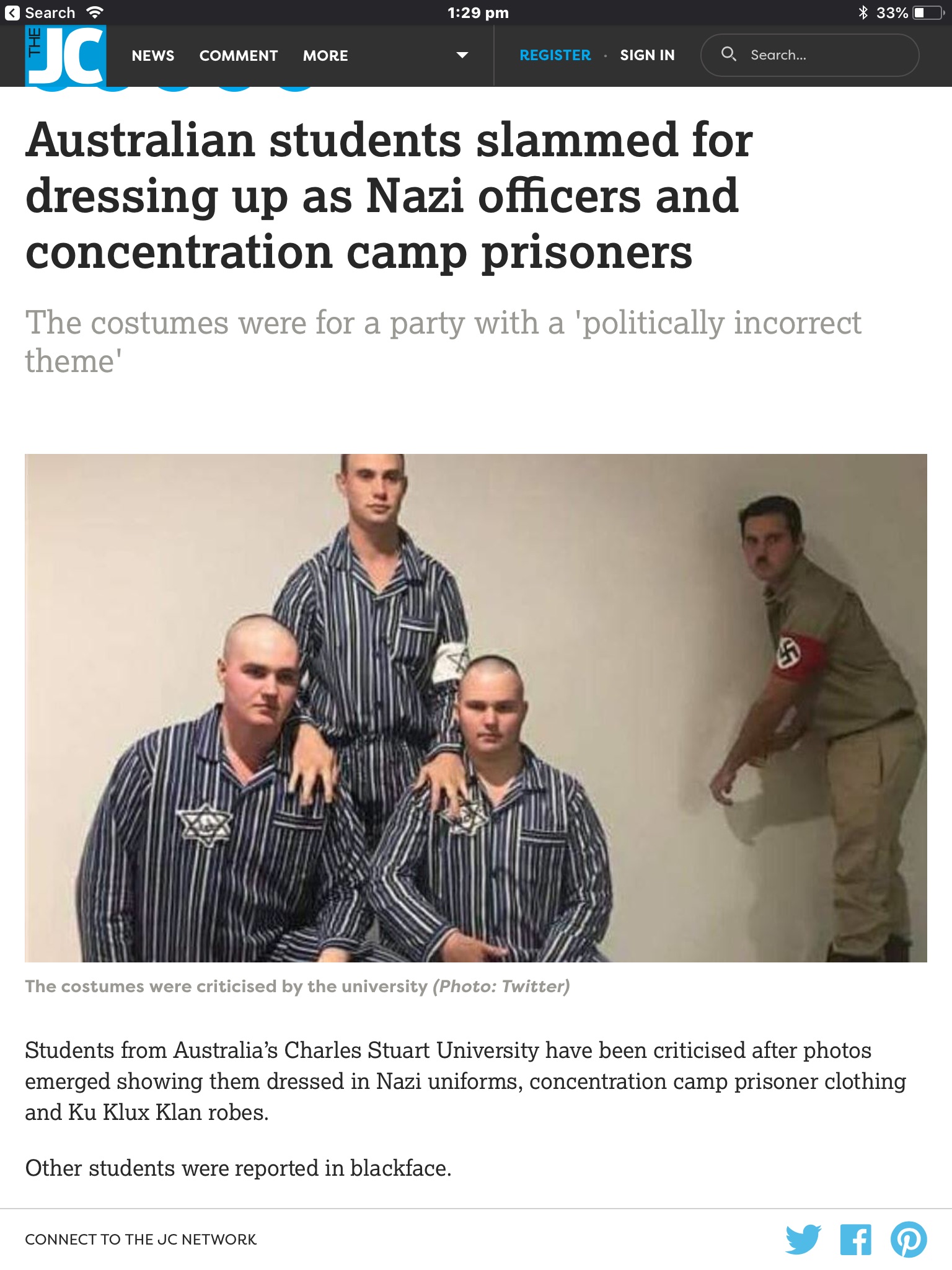The image size is (952, 1270).
Task: Open the NEWS menu section
Action: tap(153, 56)
